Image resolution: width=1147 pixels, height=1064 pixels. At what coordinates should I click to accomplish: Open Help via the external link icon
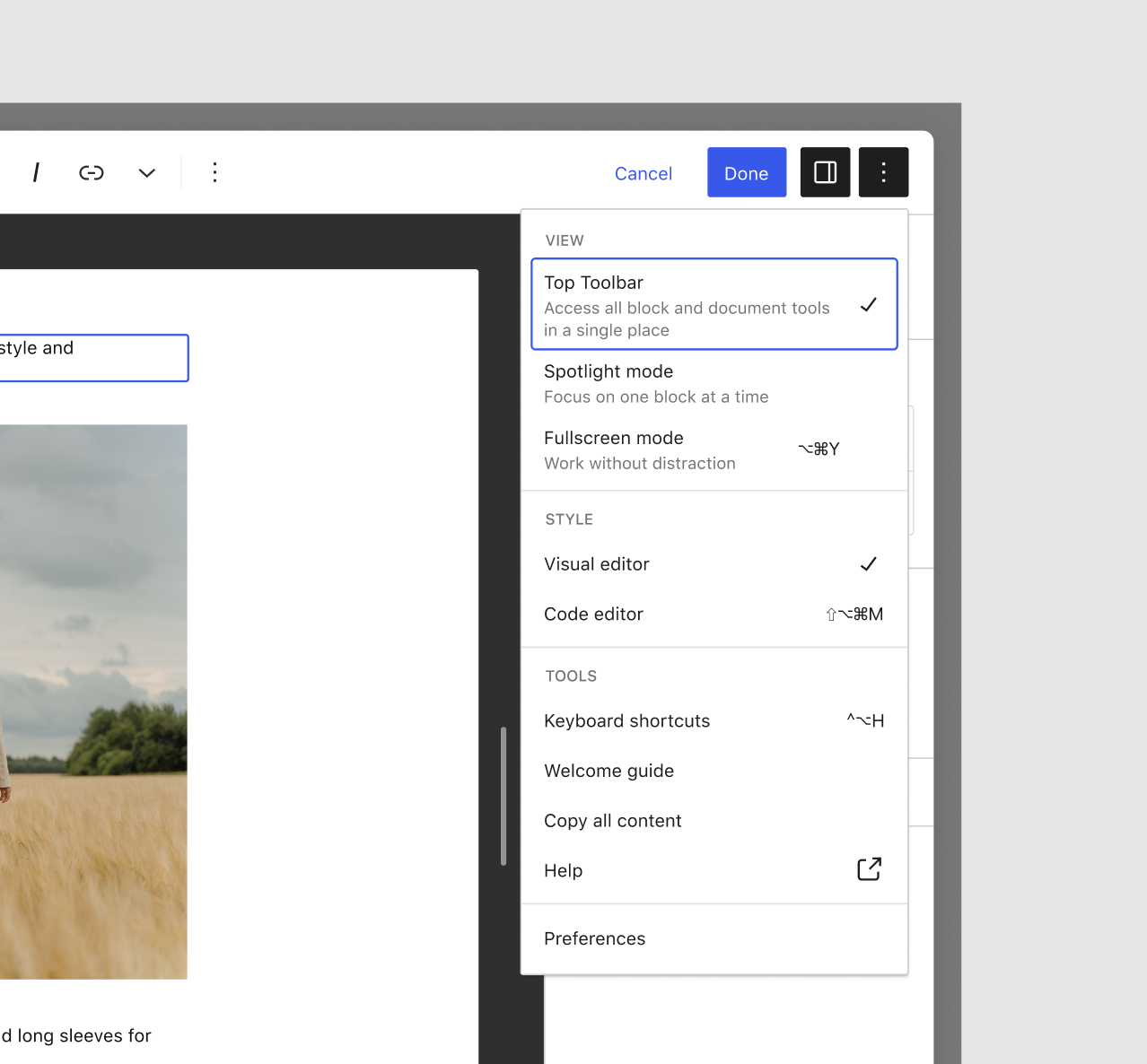tap(867, 869)
